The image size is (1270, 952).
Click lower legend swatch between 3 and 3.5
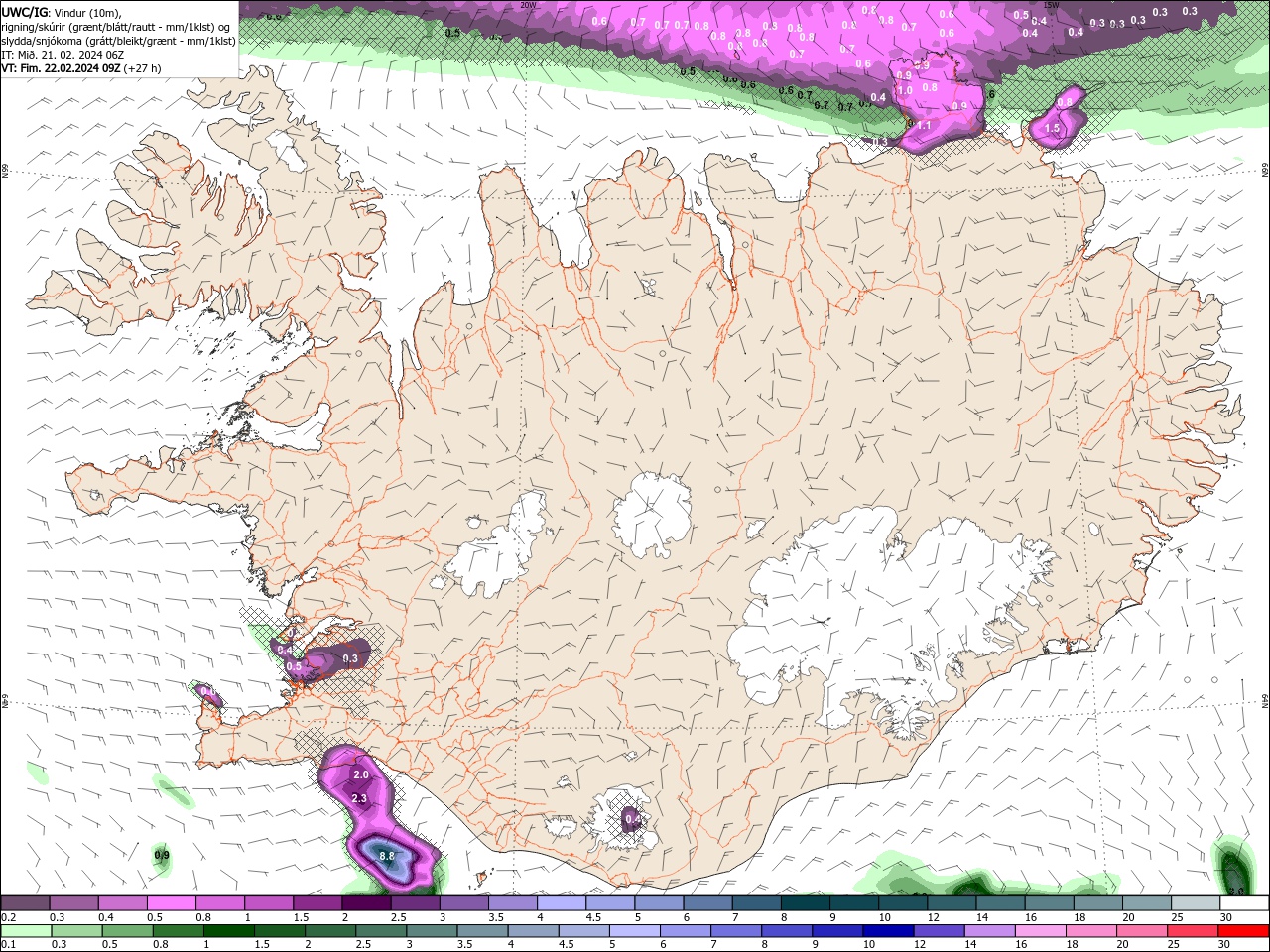tap(432, 931)
